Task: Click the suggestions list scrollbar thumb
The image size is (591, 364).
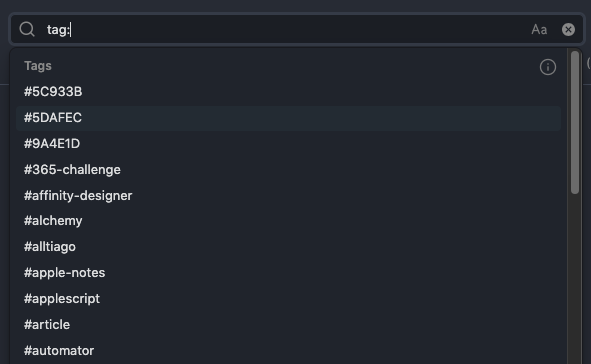Action: point(574,122)
